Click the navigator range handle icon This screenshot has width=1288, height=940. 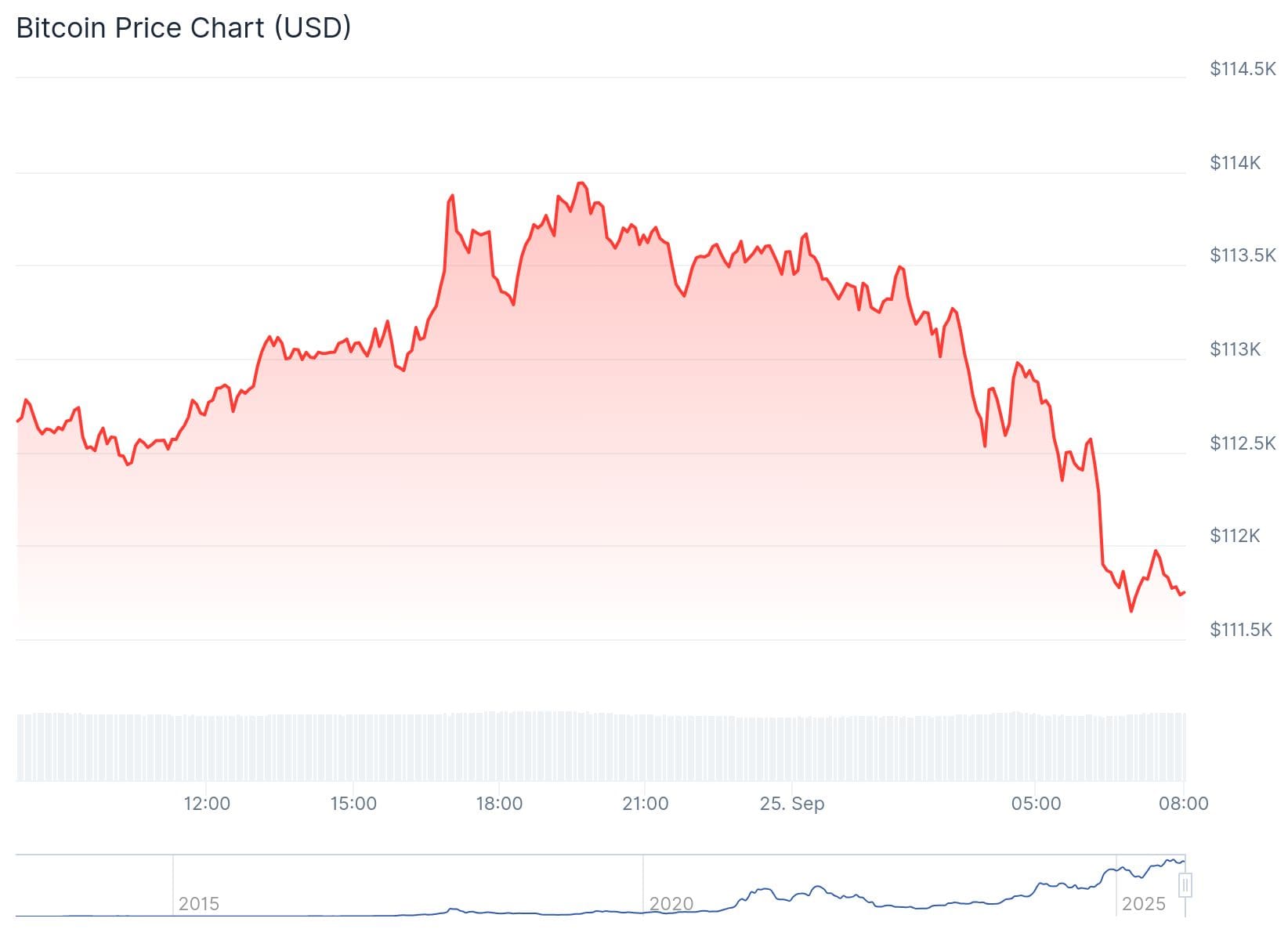click(x=1185, y=885)
